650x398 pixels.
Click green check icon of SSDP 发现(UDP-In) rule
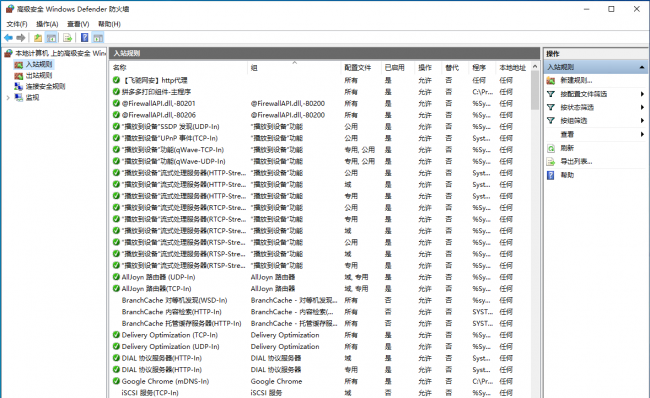[x=116, y=126]
